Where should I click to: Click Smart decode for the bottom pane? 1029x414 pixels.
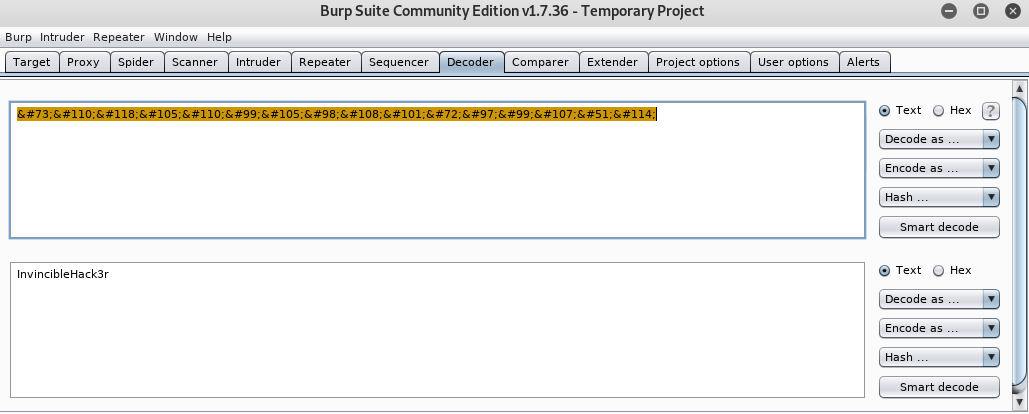(x=939, y=387)
